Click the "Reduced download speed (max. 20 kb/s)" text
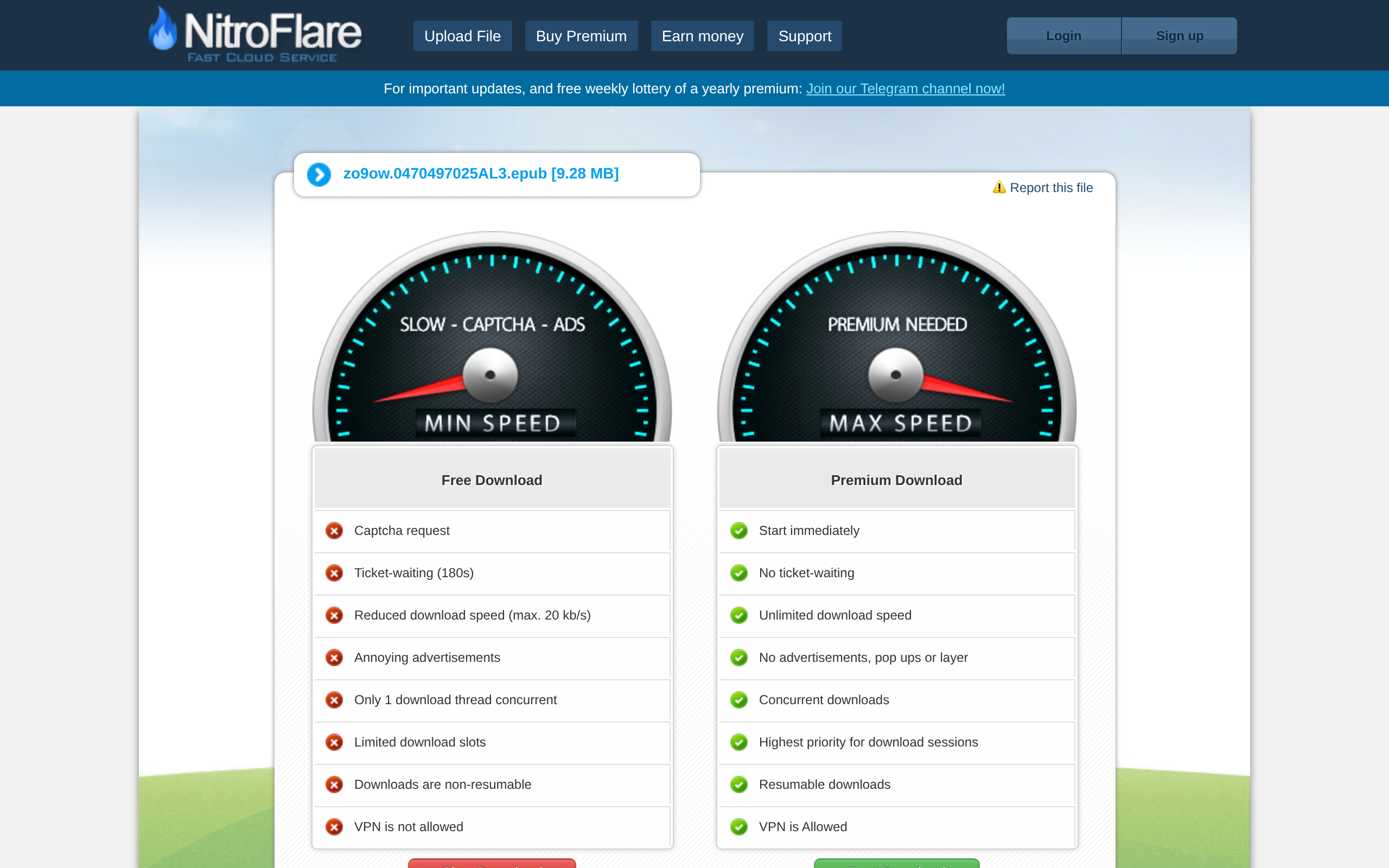1389x868 pixels. [x=473, y=615]
